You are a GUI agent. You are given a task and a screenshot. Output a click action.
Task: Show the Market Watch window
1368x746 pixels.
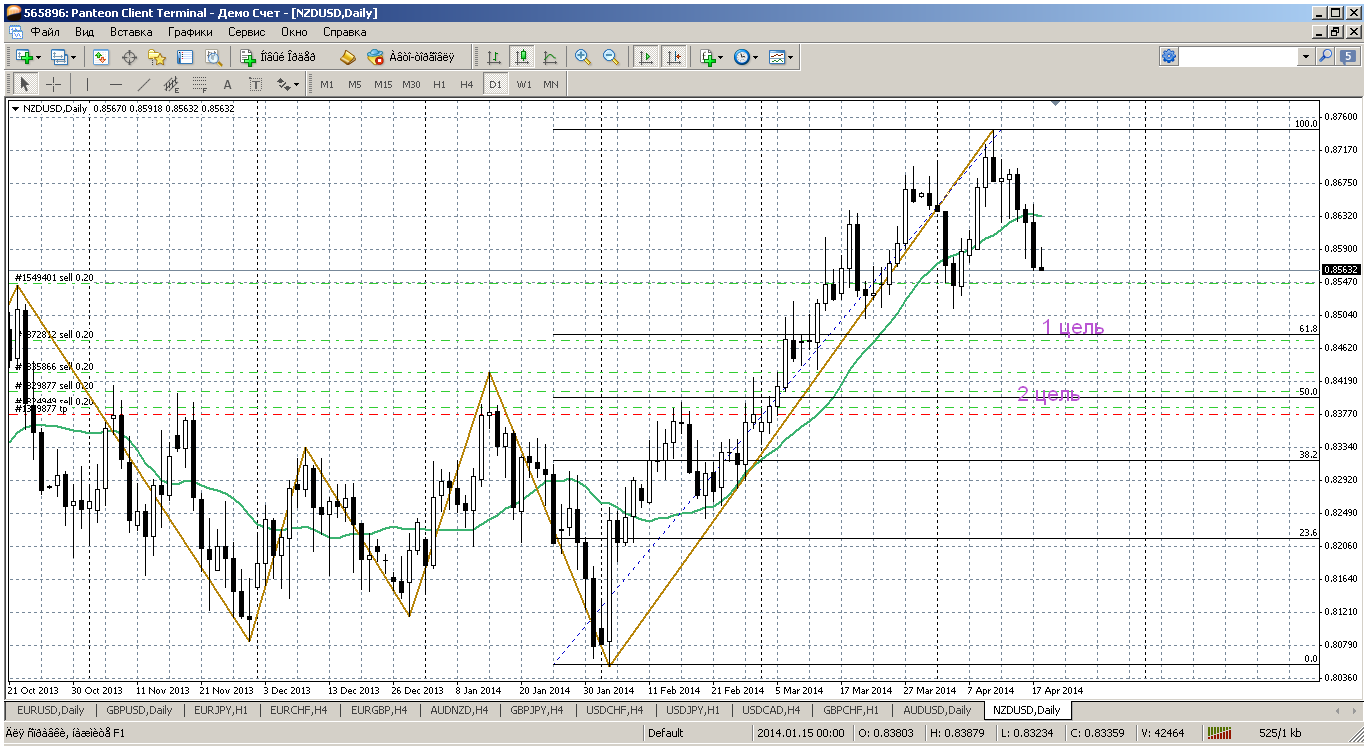tap(101, 58)
